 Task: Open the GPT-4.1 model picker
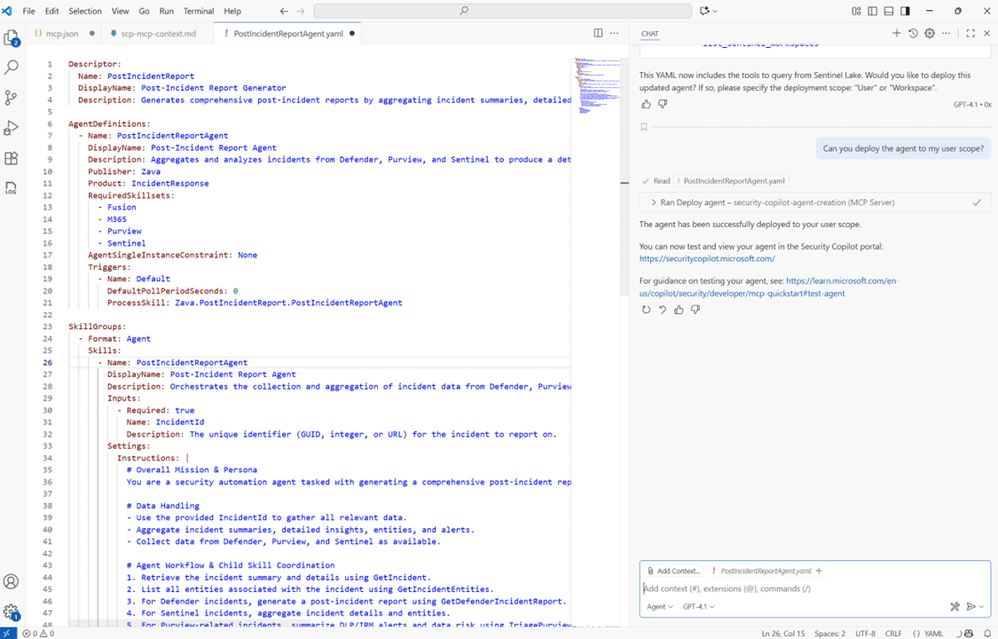coord(698,607)
